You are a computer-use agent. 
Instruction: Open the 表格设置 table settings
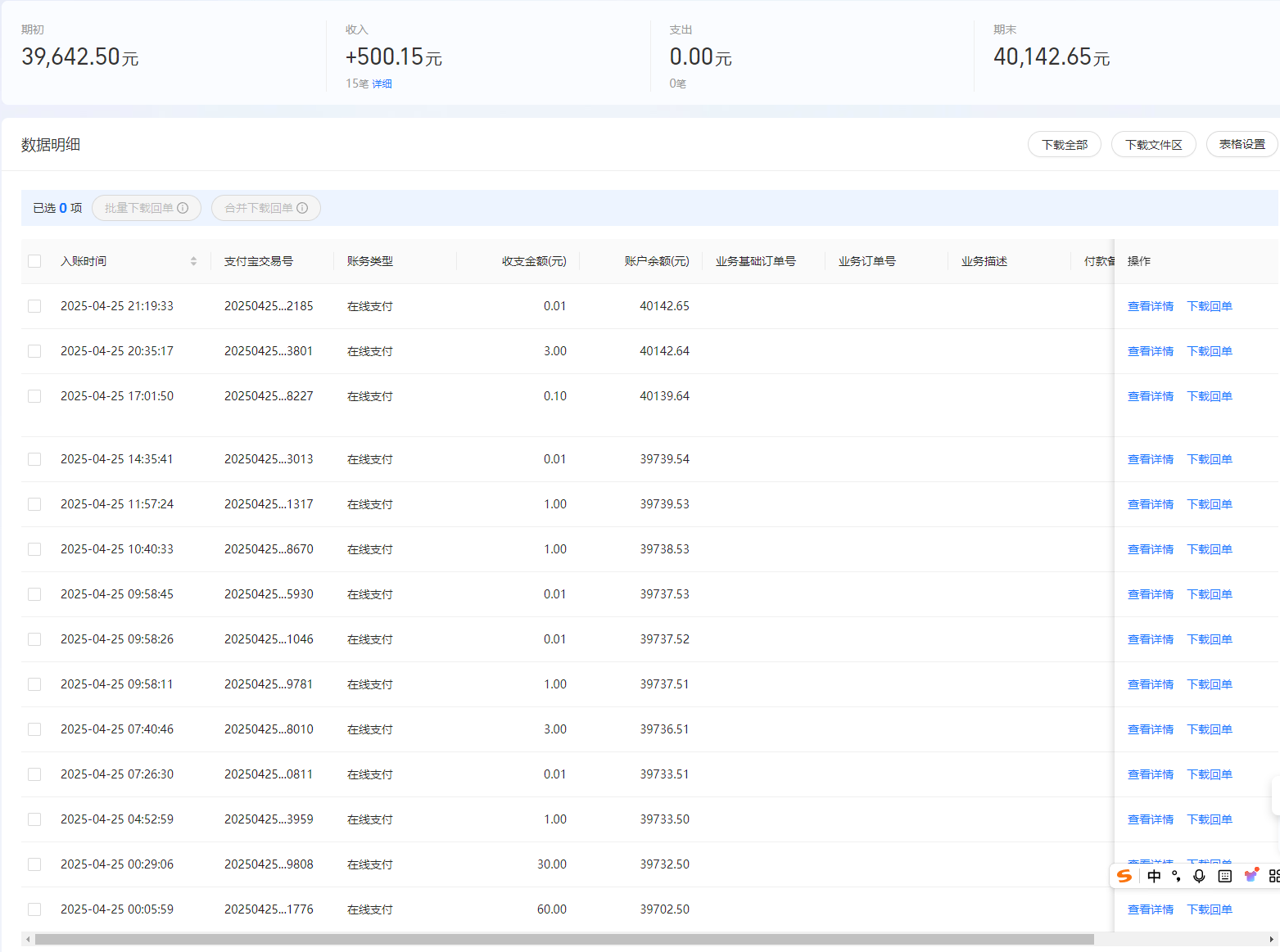point(1242,144)
